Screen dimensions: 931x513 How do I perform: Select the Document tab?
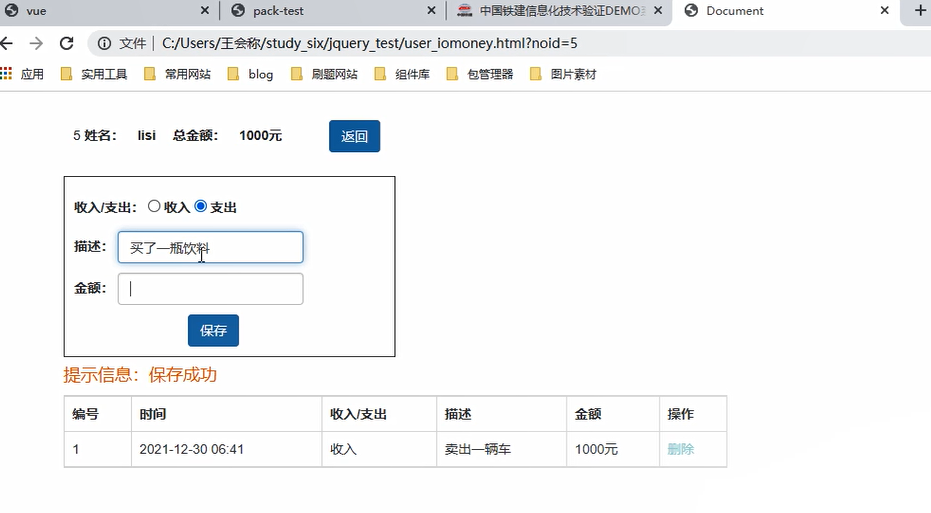click(x=787, y=11)
